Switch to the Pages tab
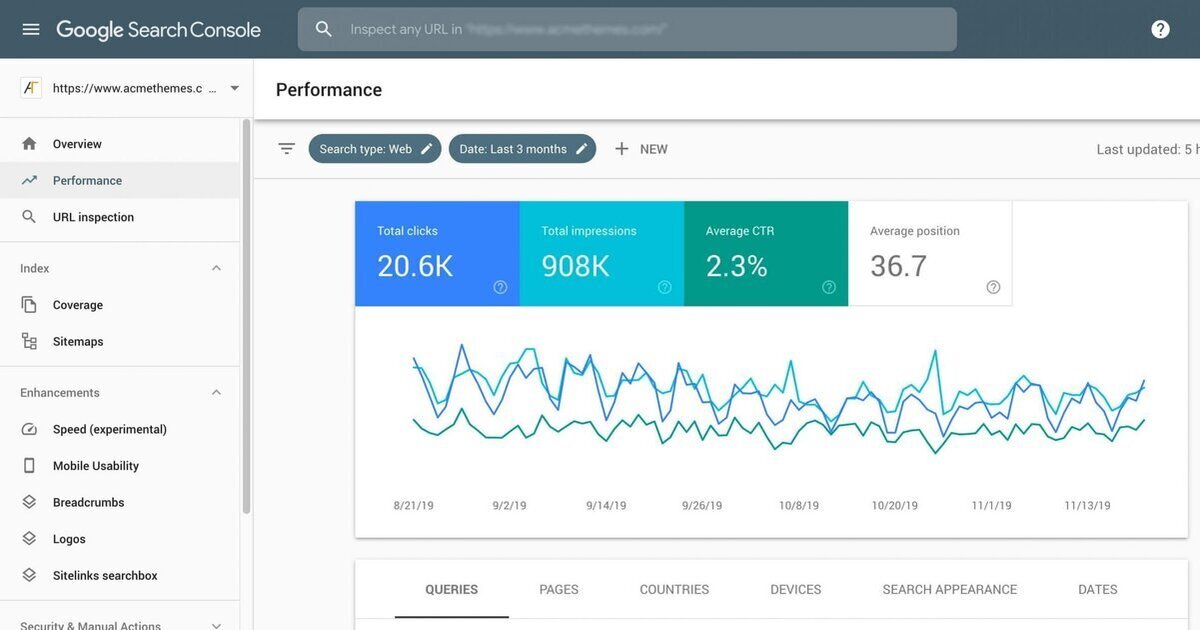 point(559,590)
